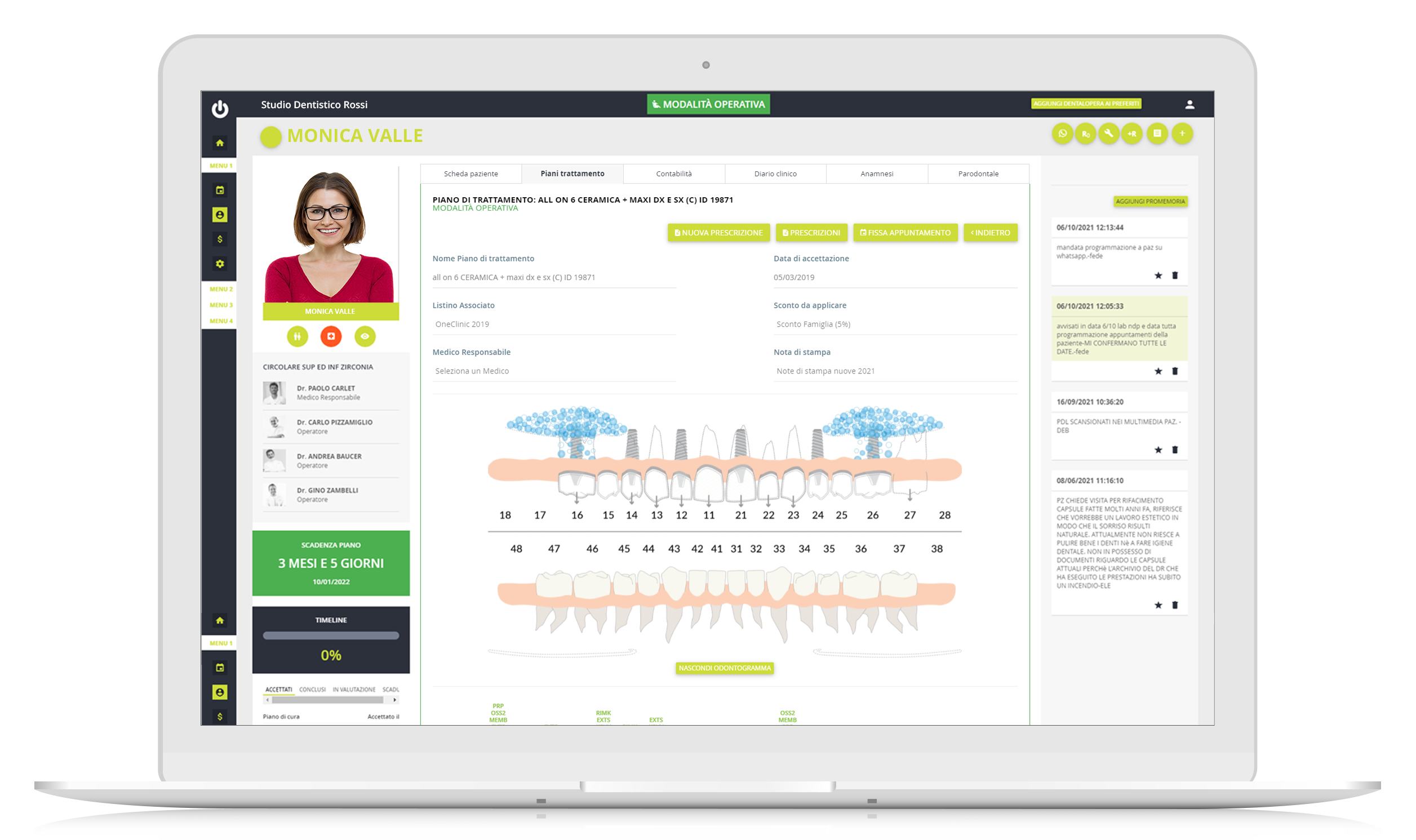Screen dimensions: 1416x840
Task: Click the orange medical cross icon under the photo
Action: [331, 336]
